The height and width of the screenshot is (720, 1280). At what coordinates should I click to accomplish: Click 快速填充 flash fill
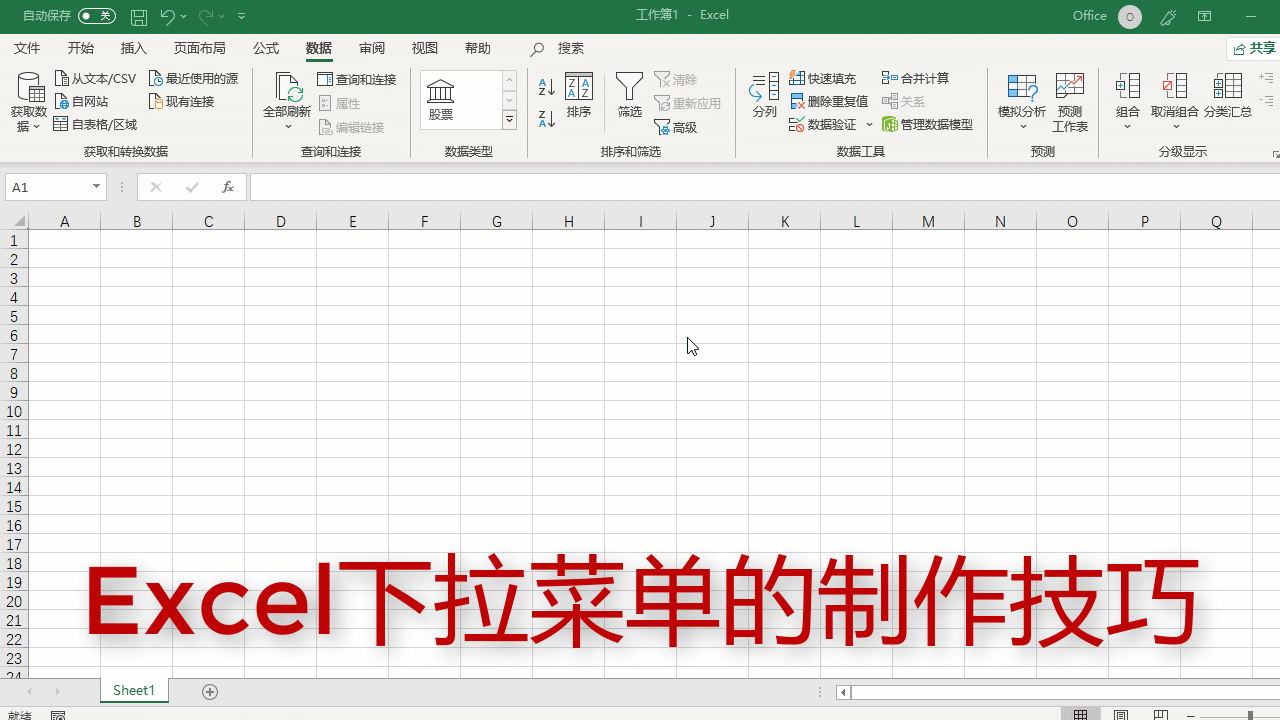(823, 78)
